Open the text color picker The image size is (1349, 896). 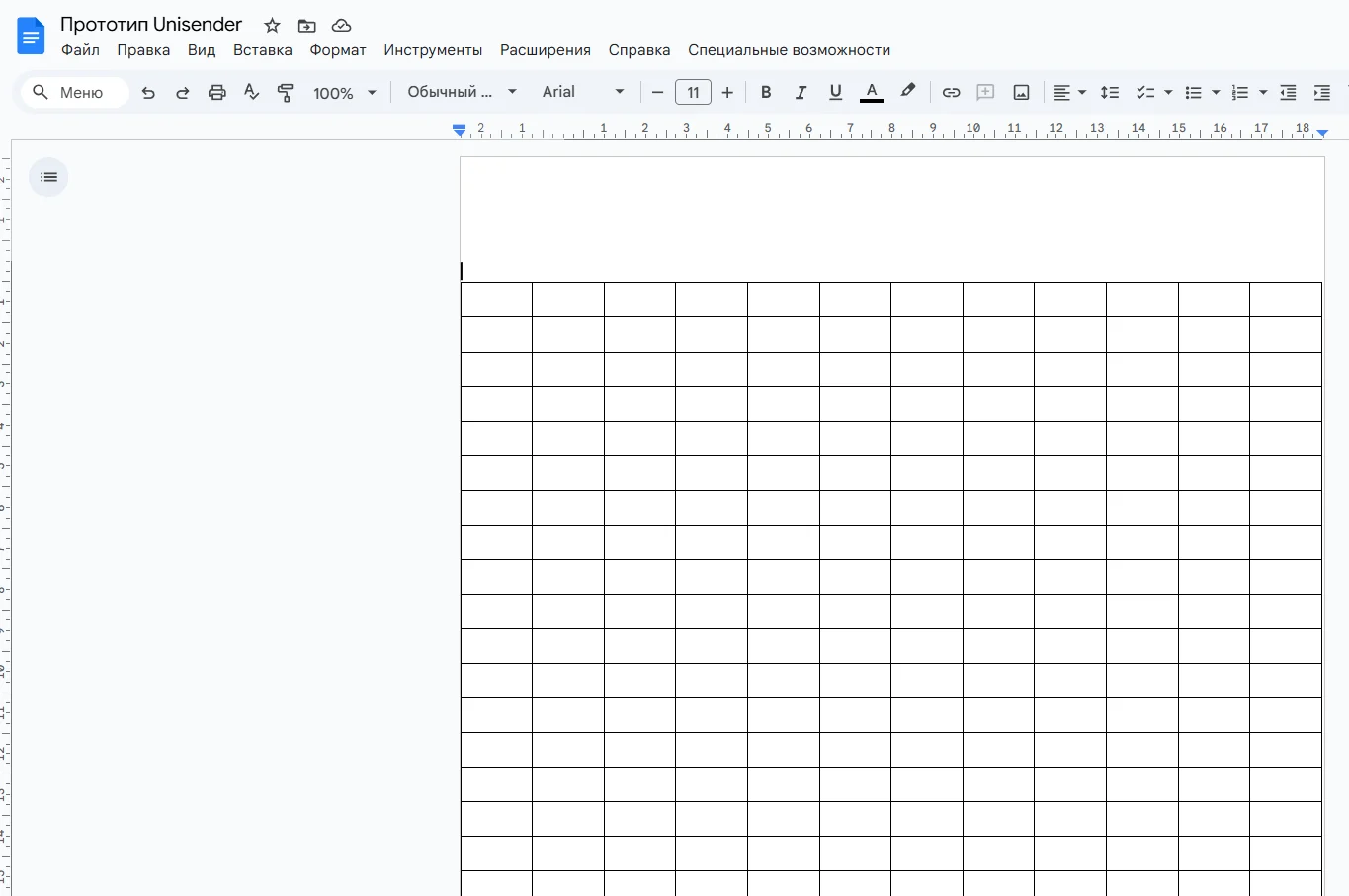[871, 92]
